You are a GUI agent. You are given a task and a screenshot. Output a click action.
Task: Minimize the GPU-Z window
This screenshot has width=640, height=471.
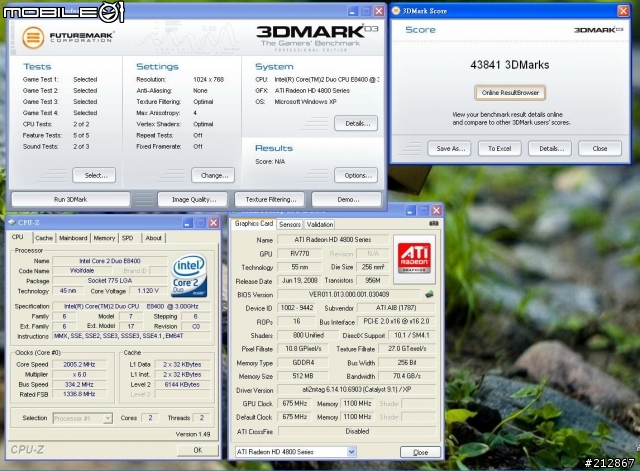tap(411, 211)
